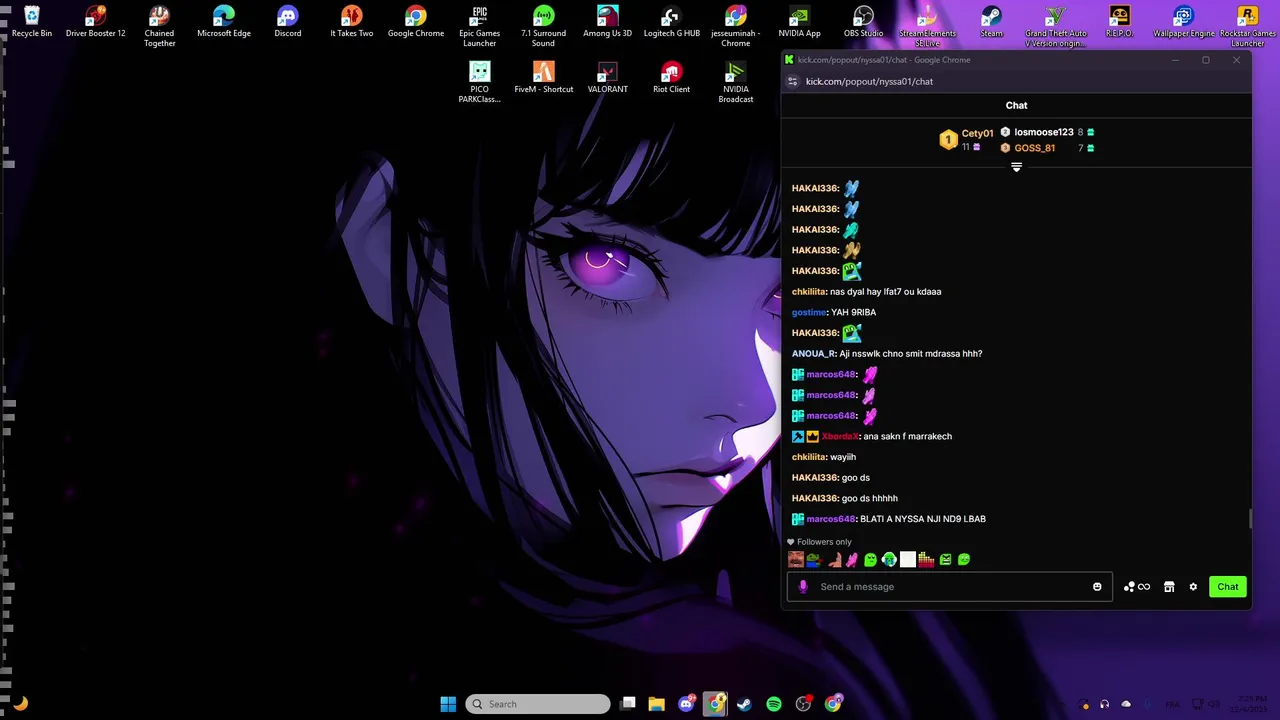Select the white square emote in quick emotes
1280x720 pixels.
point(907,560)
